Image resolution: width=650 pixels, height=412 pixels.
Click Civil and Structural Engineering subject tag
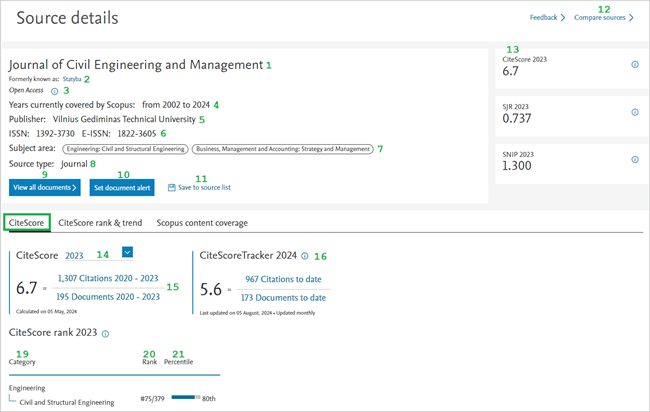(x=125, y=149)
